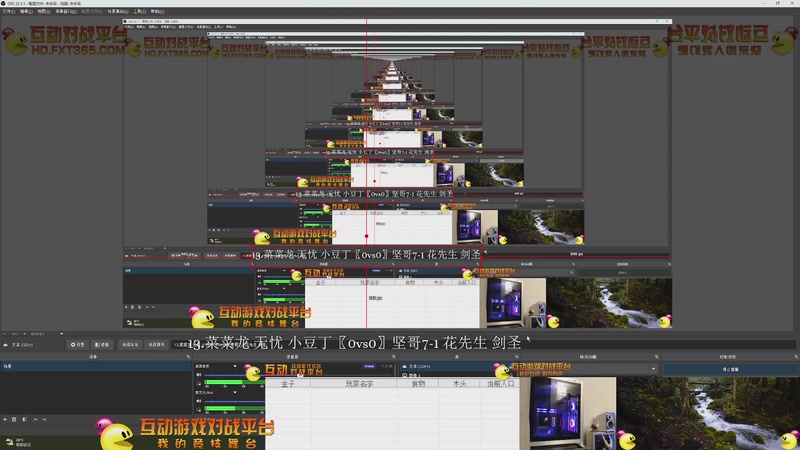The height and width of the screenshot is (450, 800).
Task: Add a new scene with the plus icon
Action: [x=5, y=419]
